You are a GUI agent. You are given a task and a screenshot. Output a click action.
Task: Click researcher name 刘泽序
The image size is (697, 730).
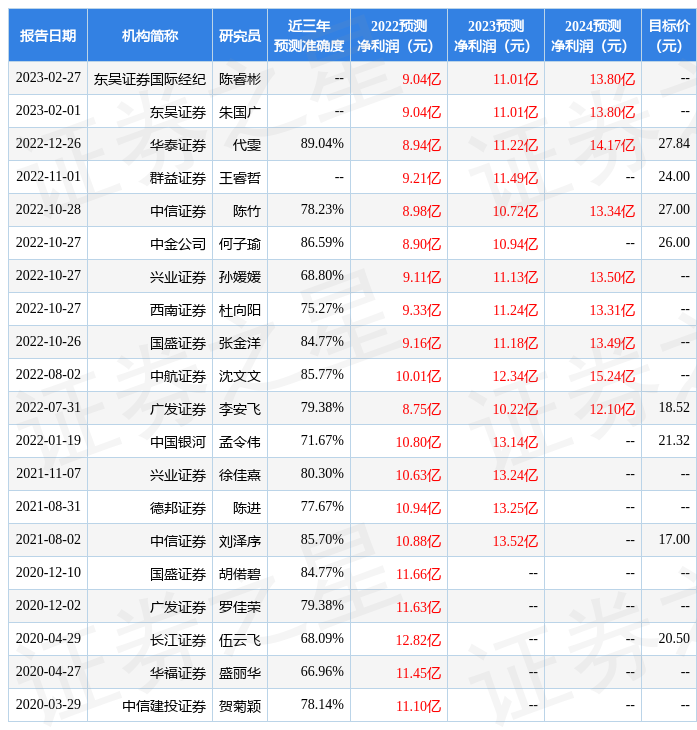point(240,542)
